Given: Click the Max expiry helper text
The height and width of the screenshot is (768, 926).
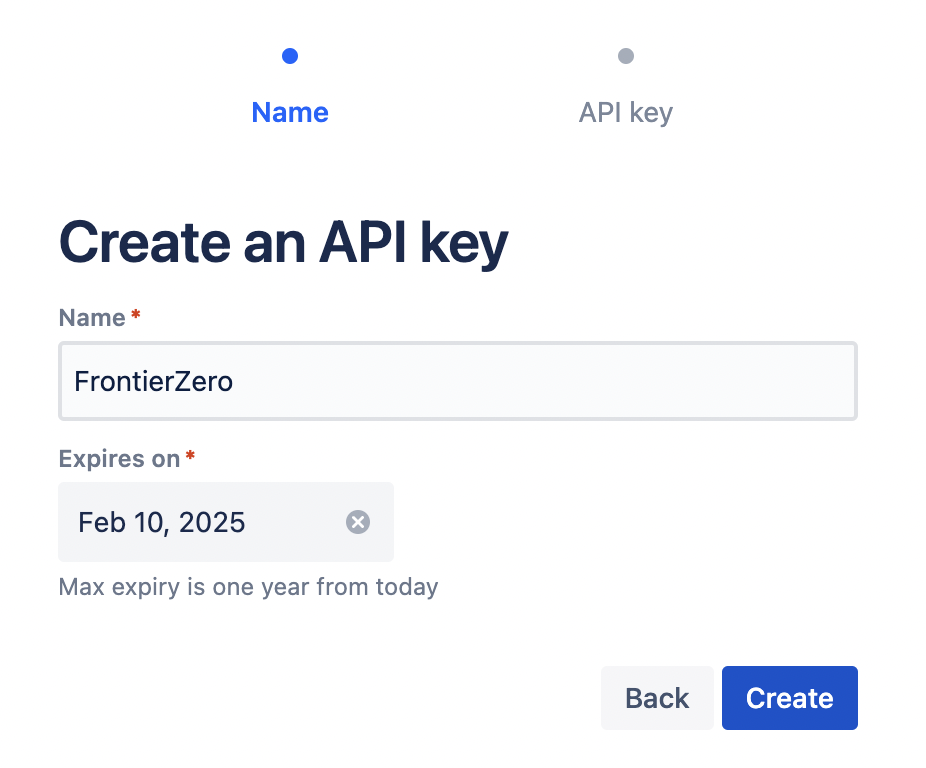Looking at the screenshot, I should pos(248,586).
